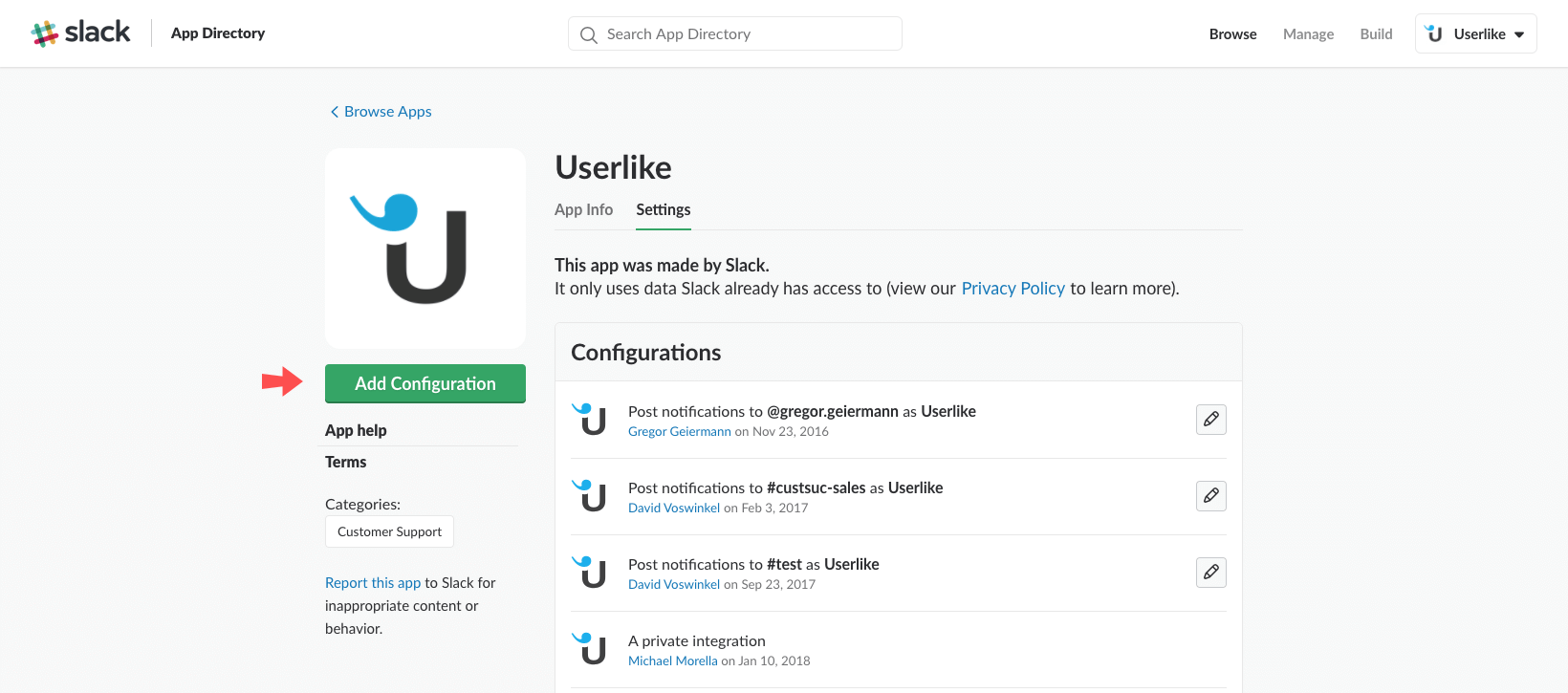The width and height of the screenshot is (1568, 693).
Task: Edit the @gregor.geiermann configuration pencil
Action: (1211, 420)
